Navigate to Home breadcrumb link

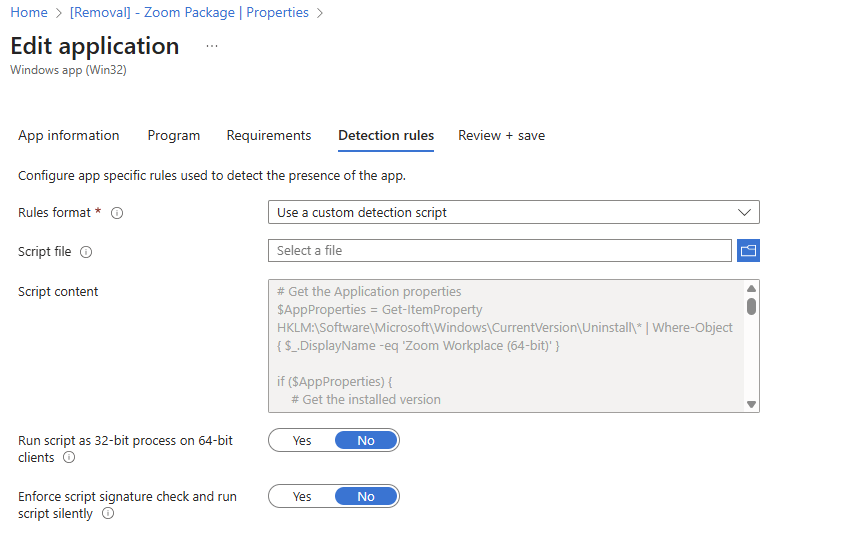coord(28,12)
